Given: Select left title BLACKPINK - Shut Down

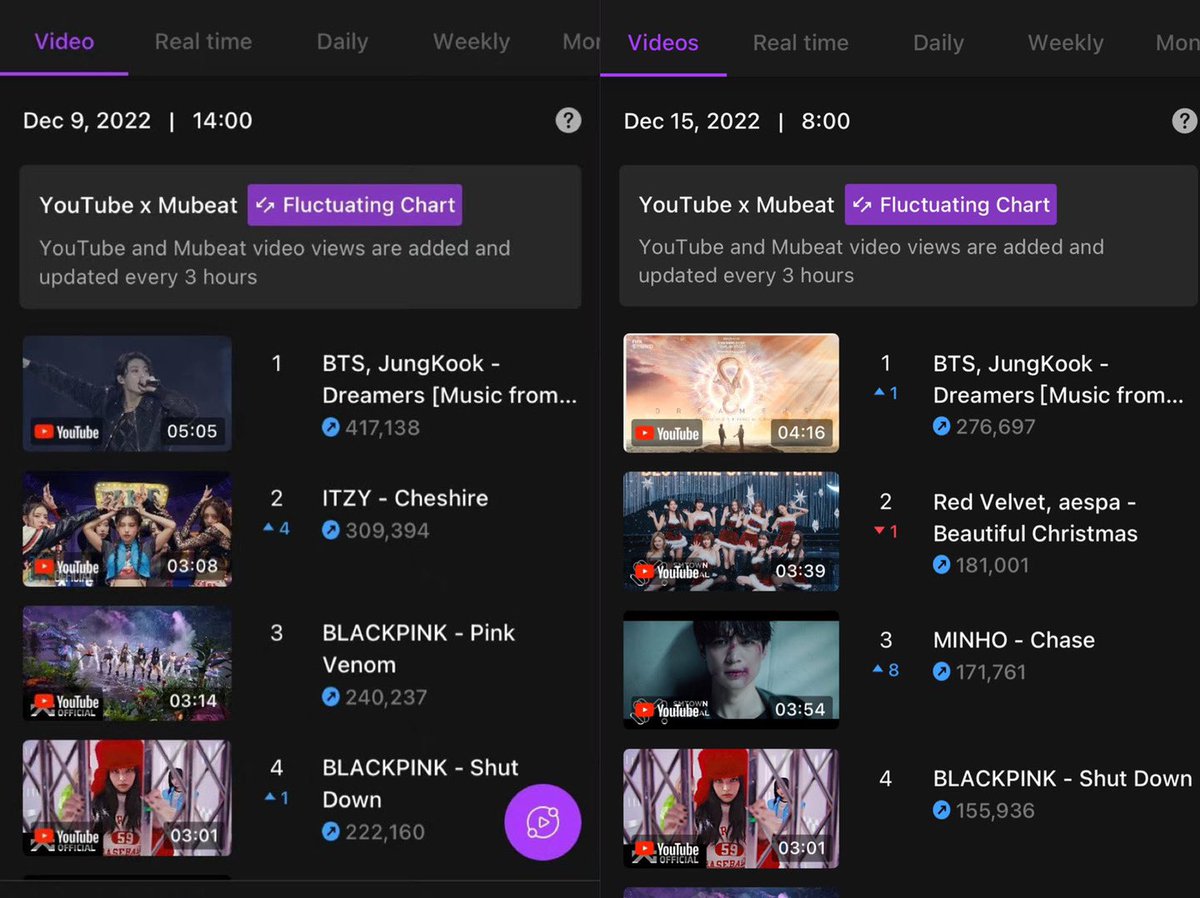Looking at the screenshot, I should [x=420, y=783].
